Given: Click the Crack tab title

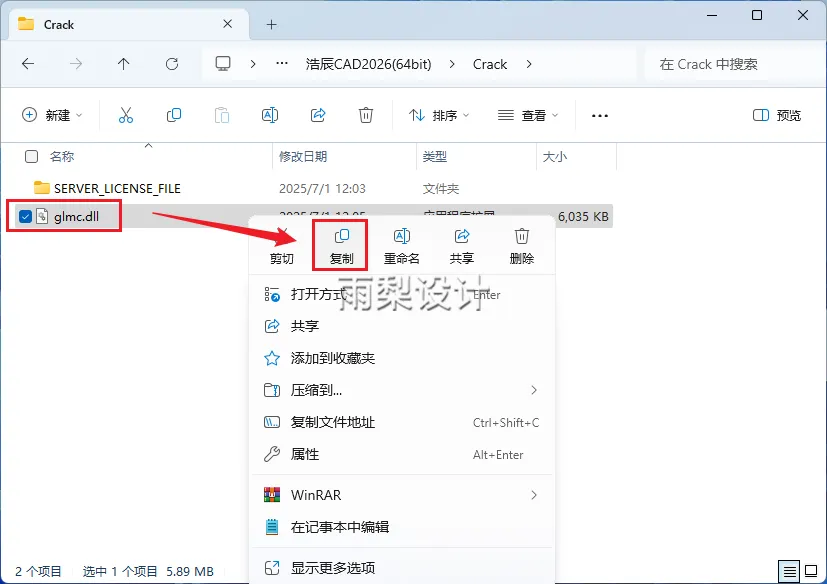Looking at the screenshot, I should coord(59,24).
